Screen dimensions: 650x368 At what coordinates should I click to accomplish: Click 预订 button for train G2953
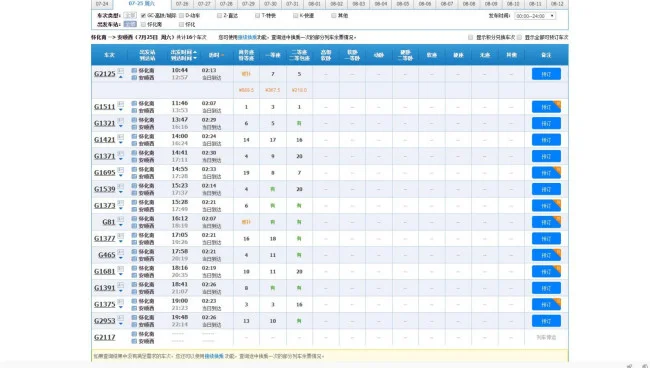(x=546, y=321)
